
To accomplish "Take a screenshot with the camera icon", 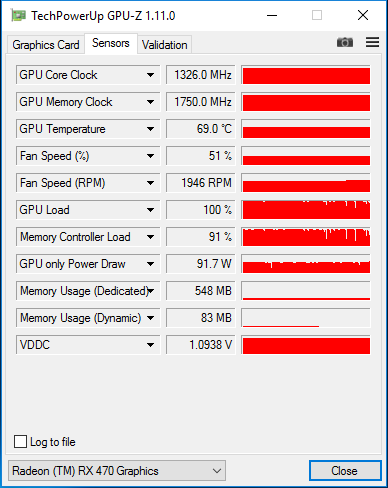I will [x=345, y=42].
